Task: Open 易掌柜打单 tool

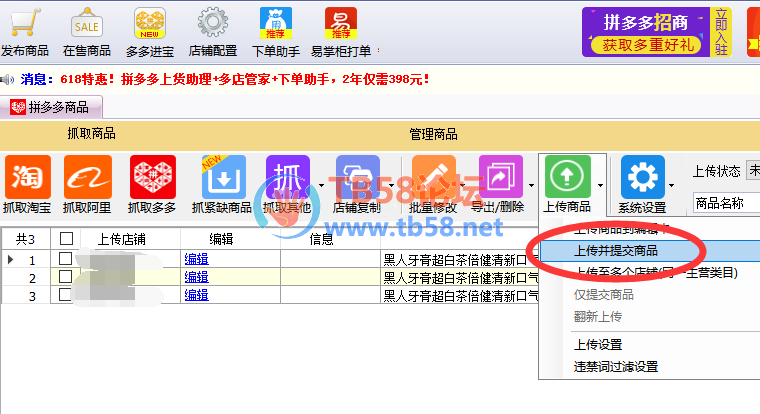Action: [x=340, y=24]
